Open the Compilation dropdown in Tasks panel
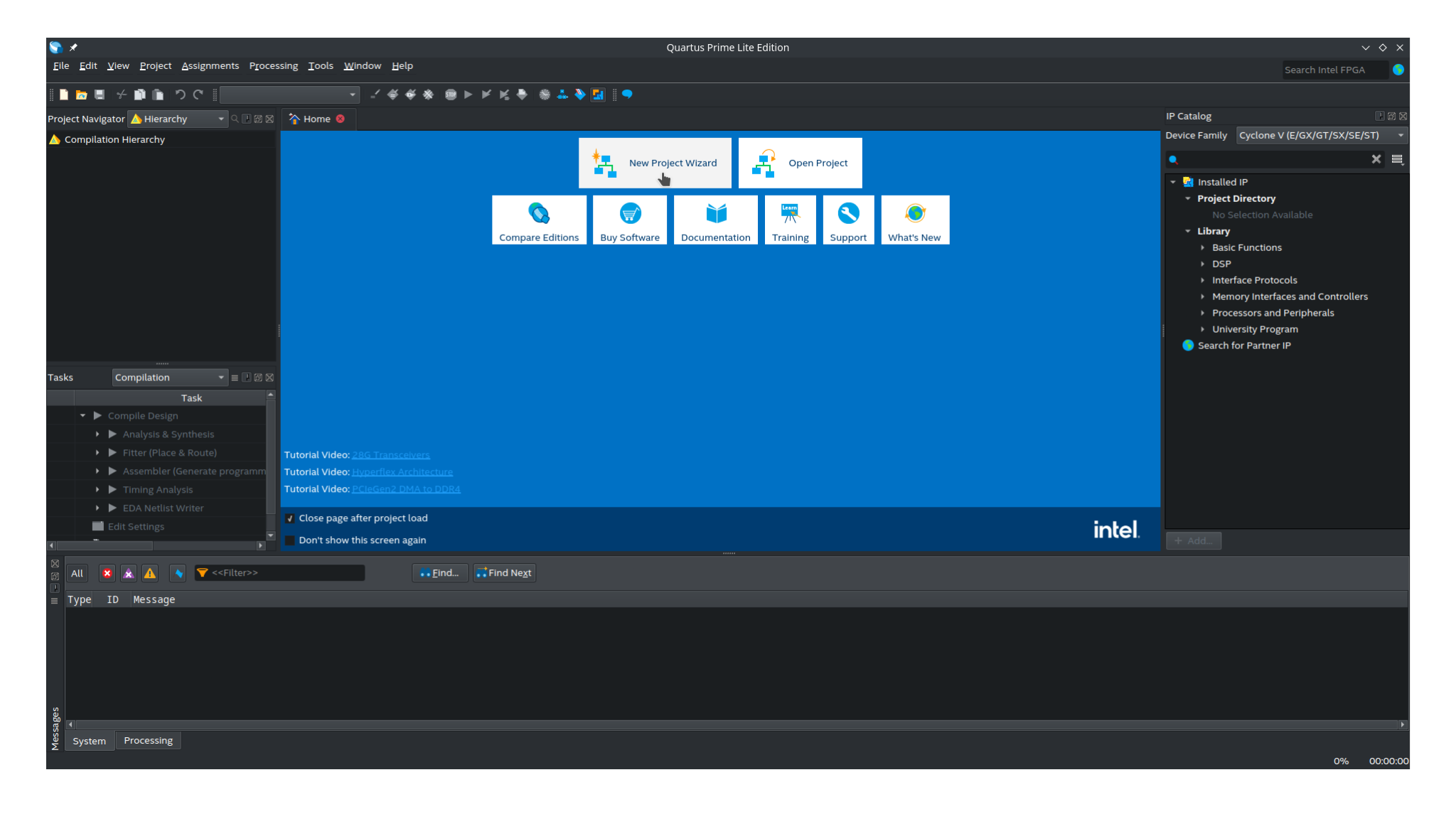Screen dimensions: 1456x824 (169, 378)
